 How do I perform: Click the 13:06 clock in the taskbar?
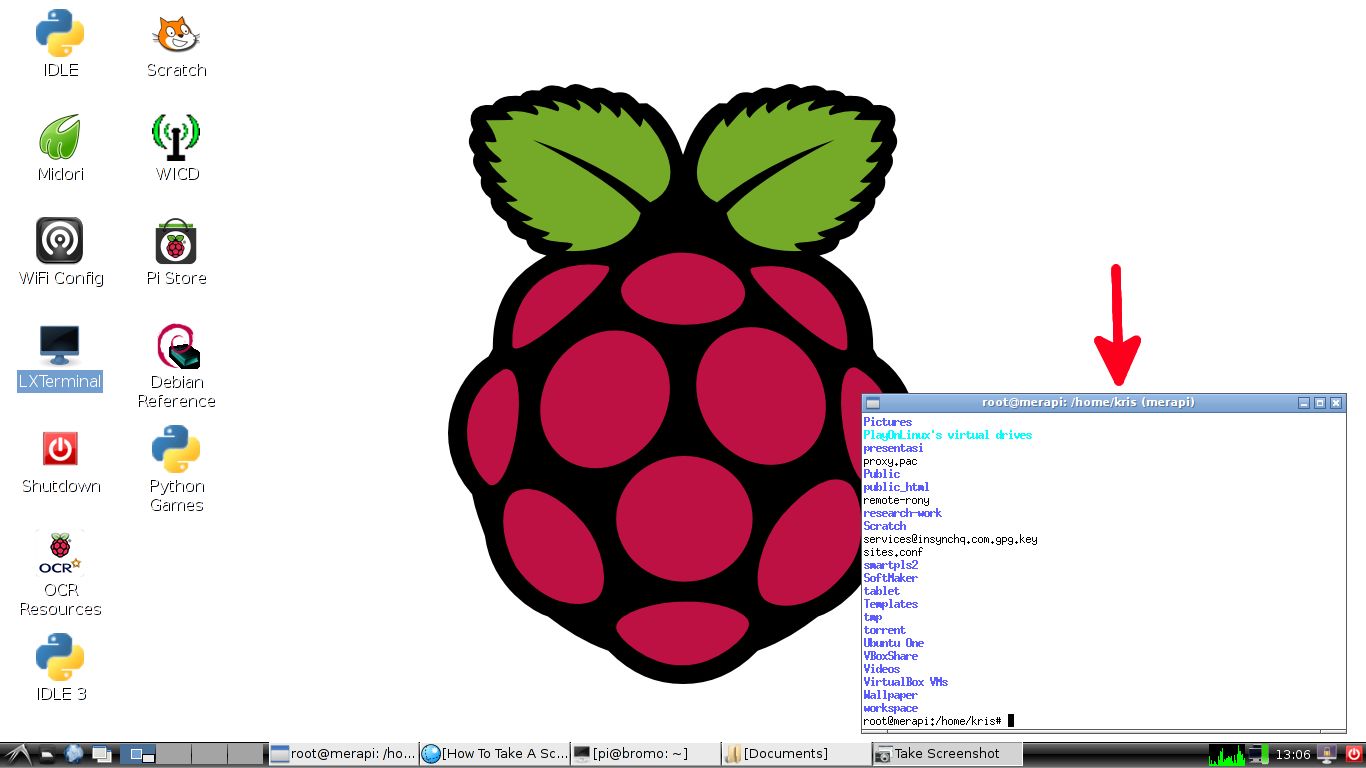[x=1293, y=754]
